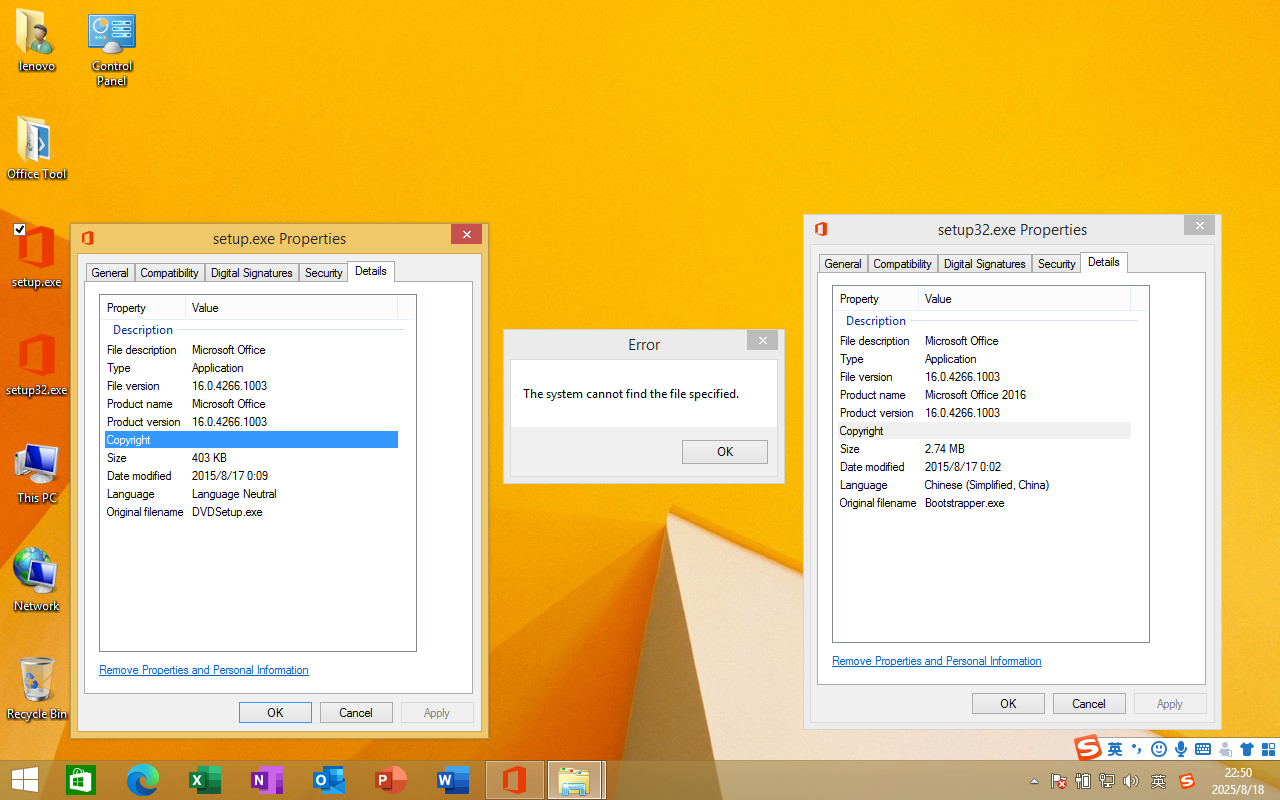This screenshot has height=800, width=1280.
Task: Open Outlook taskbar icon
Action: pyautogui.click(x=329, y=780)
